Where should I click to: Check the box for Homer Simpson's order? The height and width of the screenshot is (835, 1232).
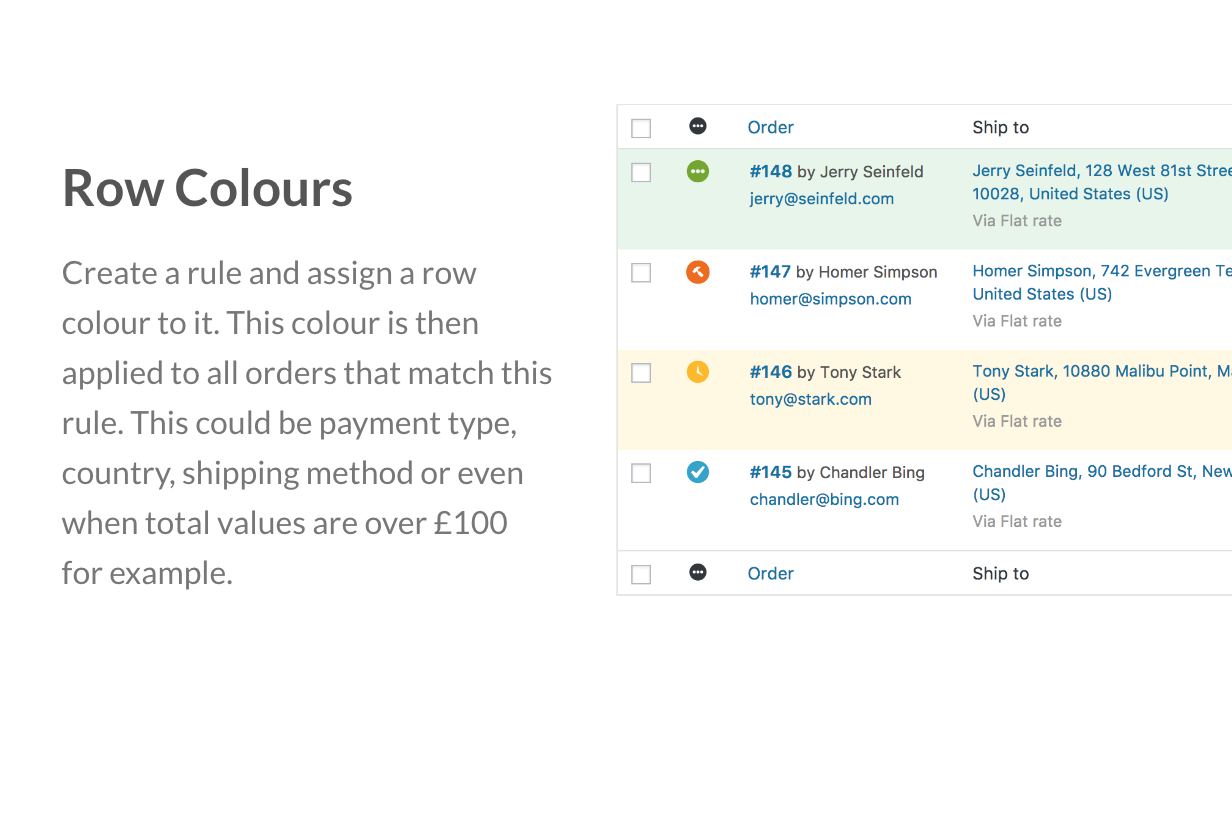(641, 272)
